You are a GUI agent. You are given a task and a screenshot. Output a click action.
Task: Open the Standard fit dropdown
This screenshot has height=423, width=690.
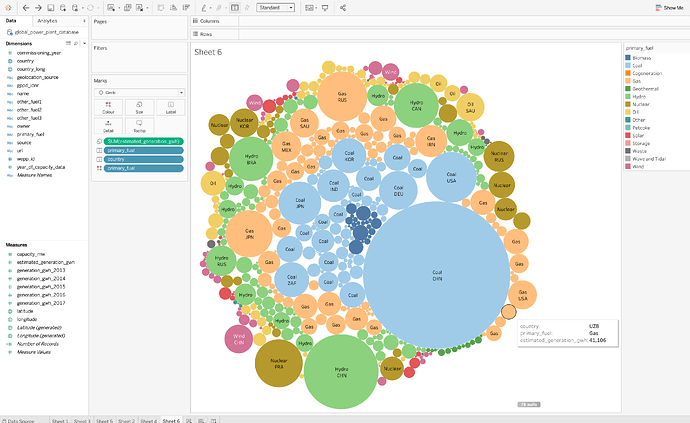(276, 7)
